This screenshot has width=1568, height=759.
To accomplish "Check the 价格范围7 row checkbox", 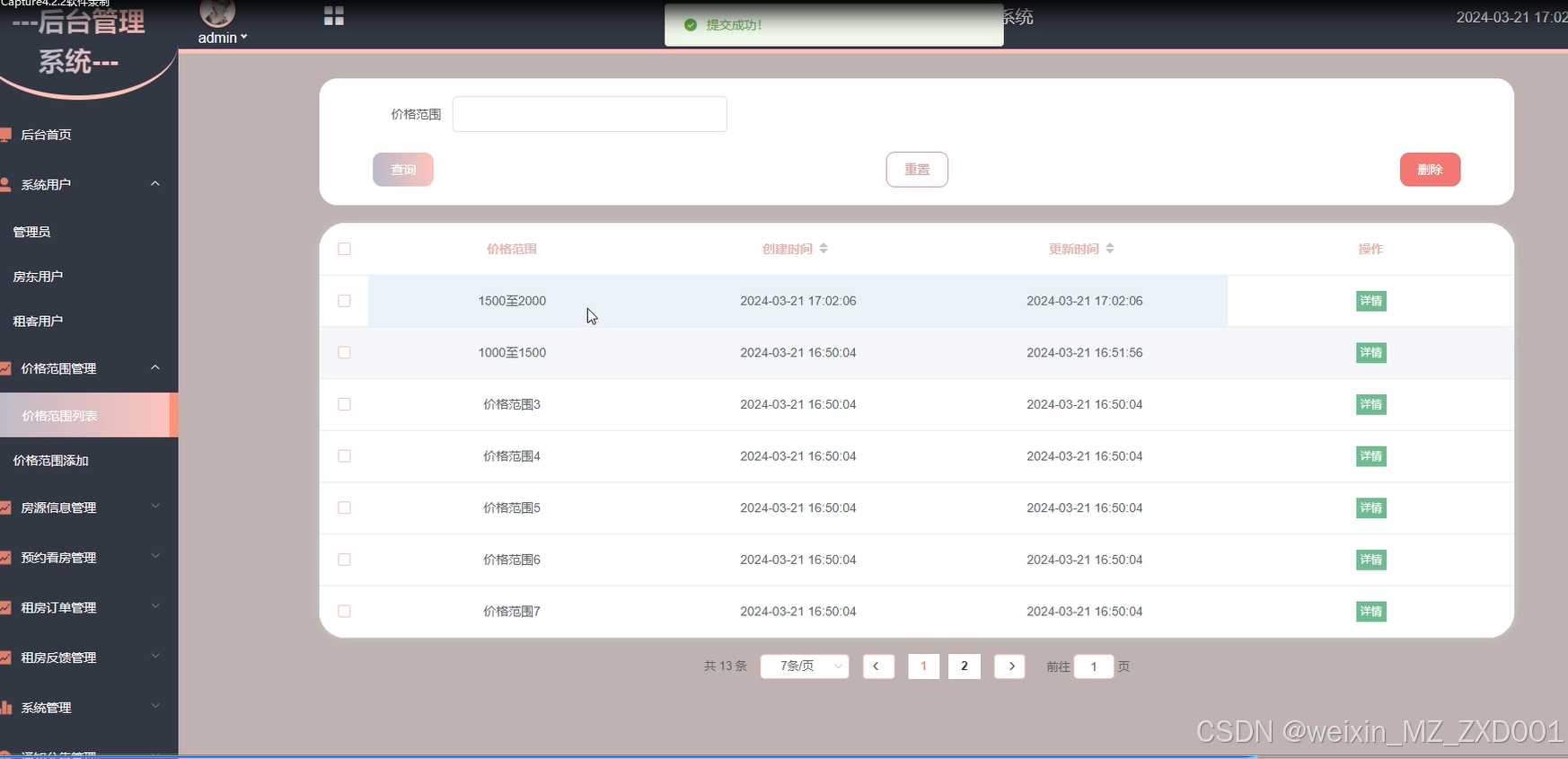I will coord(344,612).
